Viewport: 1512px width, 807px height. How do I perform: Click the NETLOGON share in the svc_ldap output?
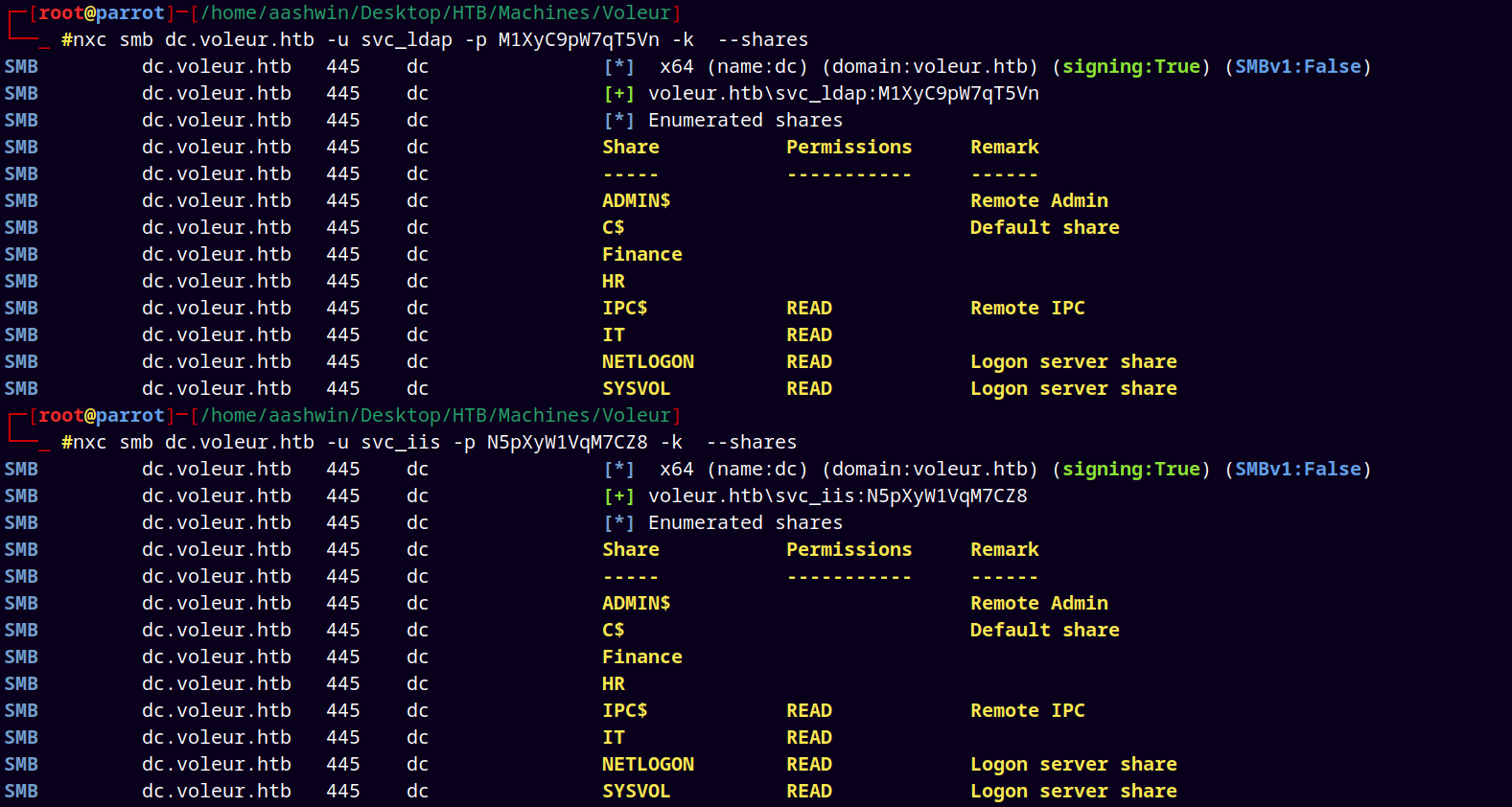(x=648, y=362)
